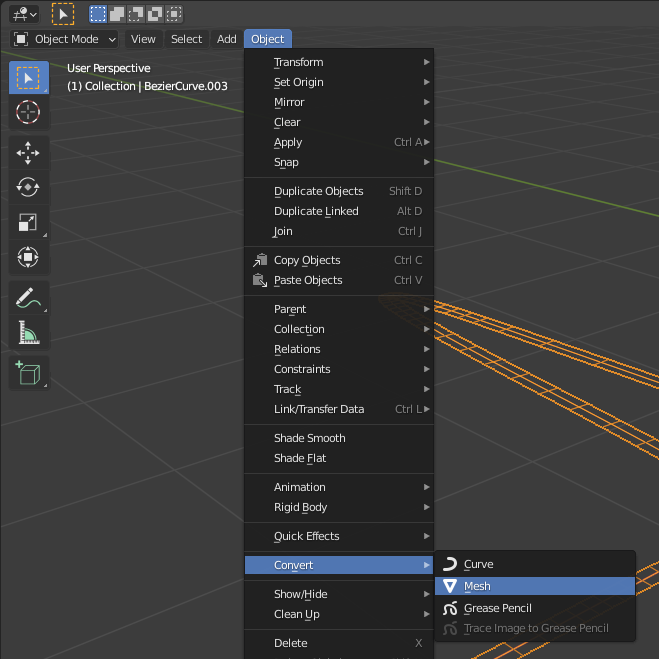Set selection mode to Invert (Difference)
This screenshot has width=659, height=659.
tap(155, 14)
